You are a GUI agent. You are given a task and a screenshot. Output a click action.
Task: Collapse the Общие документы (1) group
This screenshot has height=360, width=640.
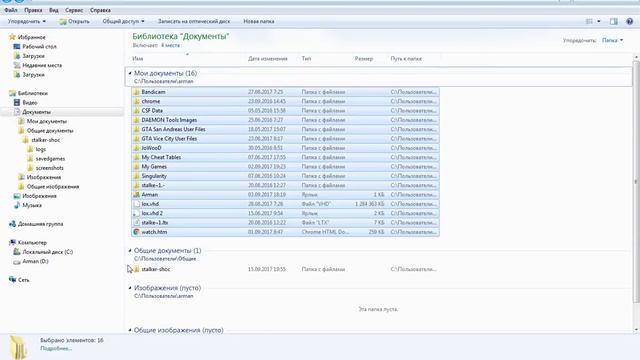point(130,251)
